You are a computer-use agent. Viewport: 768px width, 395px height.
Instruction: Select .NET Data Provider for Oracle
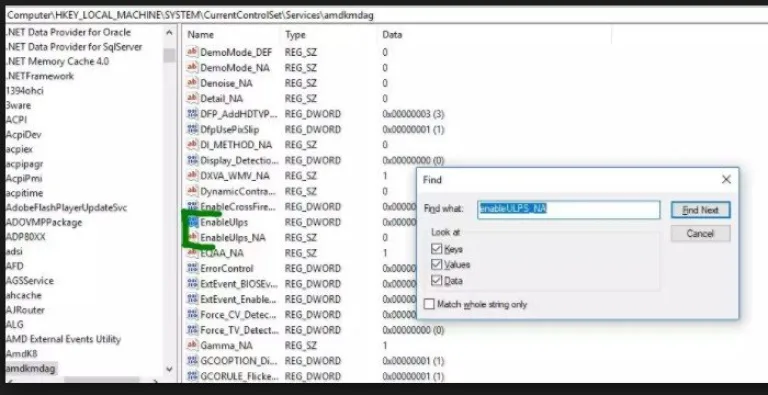[68, 32]
